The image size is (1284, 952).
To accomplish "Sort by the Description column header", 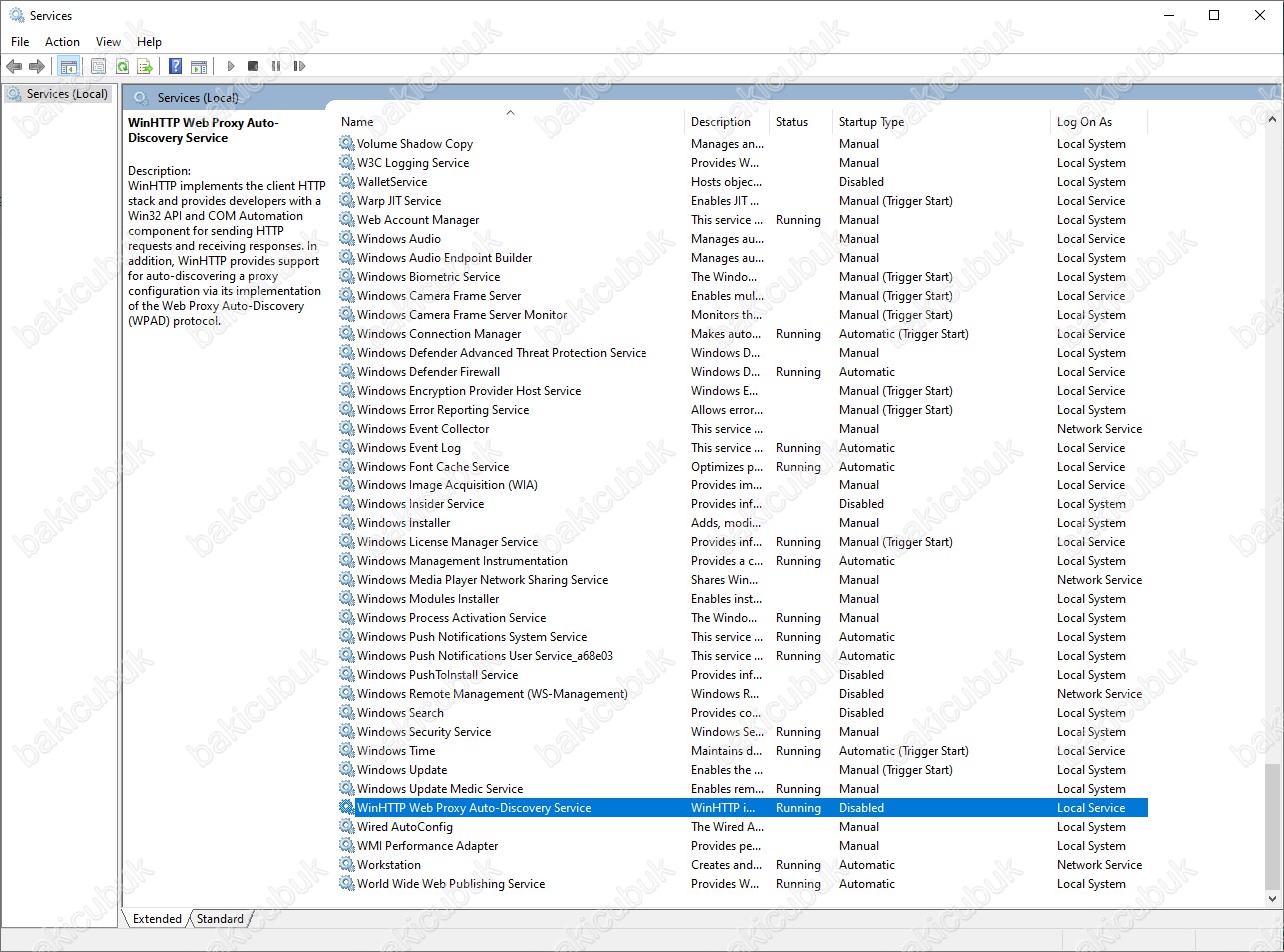I will pos(728,122).
